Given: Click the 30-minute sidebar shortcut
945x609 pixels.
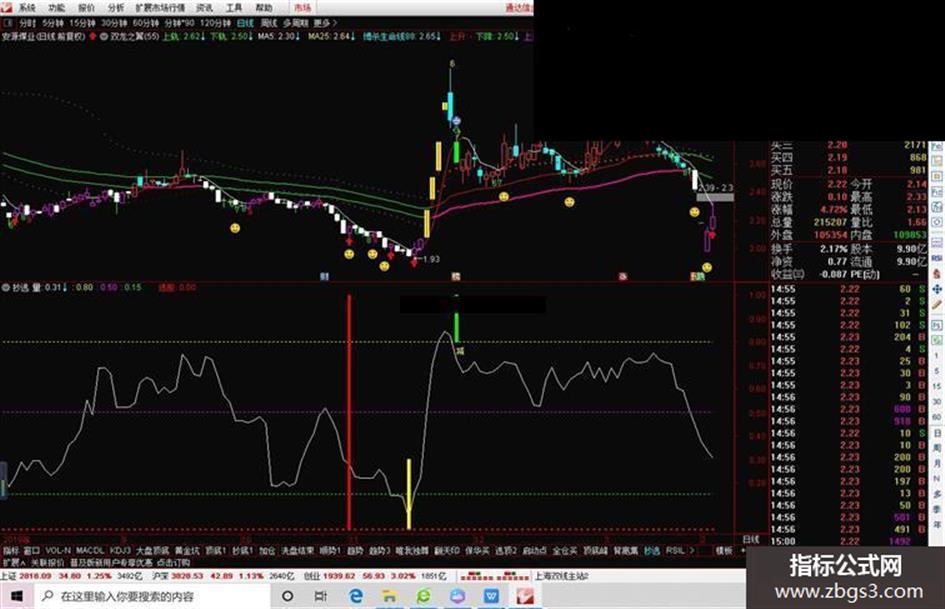Looking at the screenshot, I should (x=937, y=402).
